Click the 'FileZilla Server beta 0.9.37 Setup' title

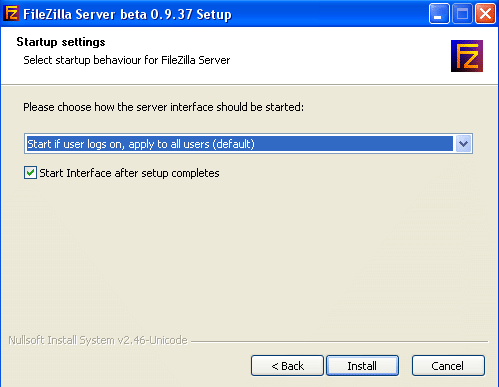[x=127, y=14]
